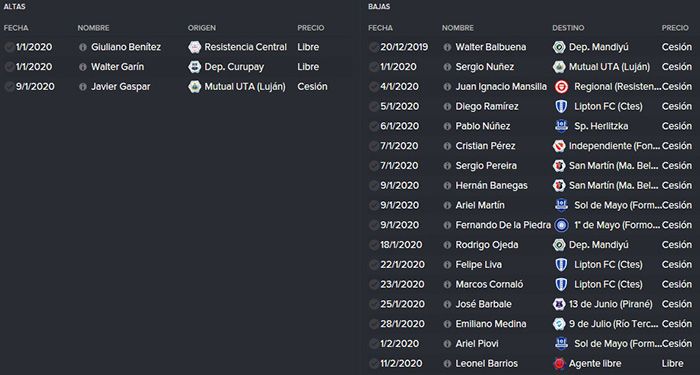This screenshot has height=375, width=700.
Task: Toggle the checkmark for Javier Gaspar's transfer
Action: [x=9, y=87]
